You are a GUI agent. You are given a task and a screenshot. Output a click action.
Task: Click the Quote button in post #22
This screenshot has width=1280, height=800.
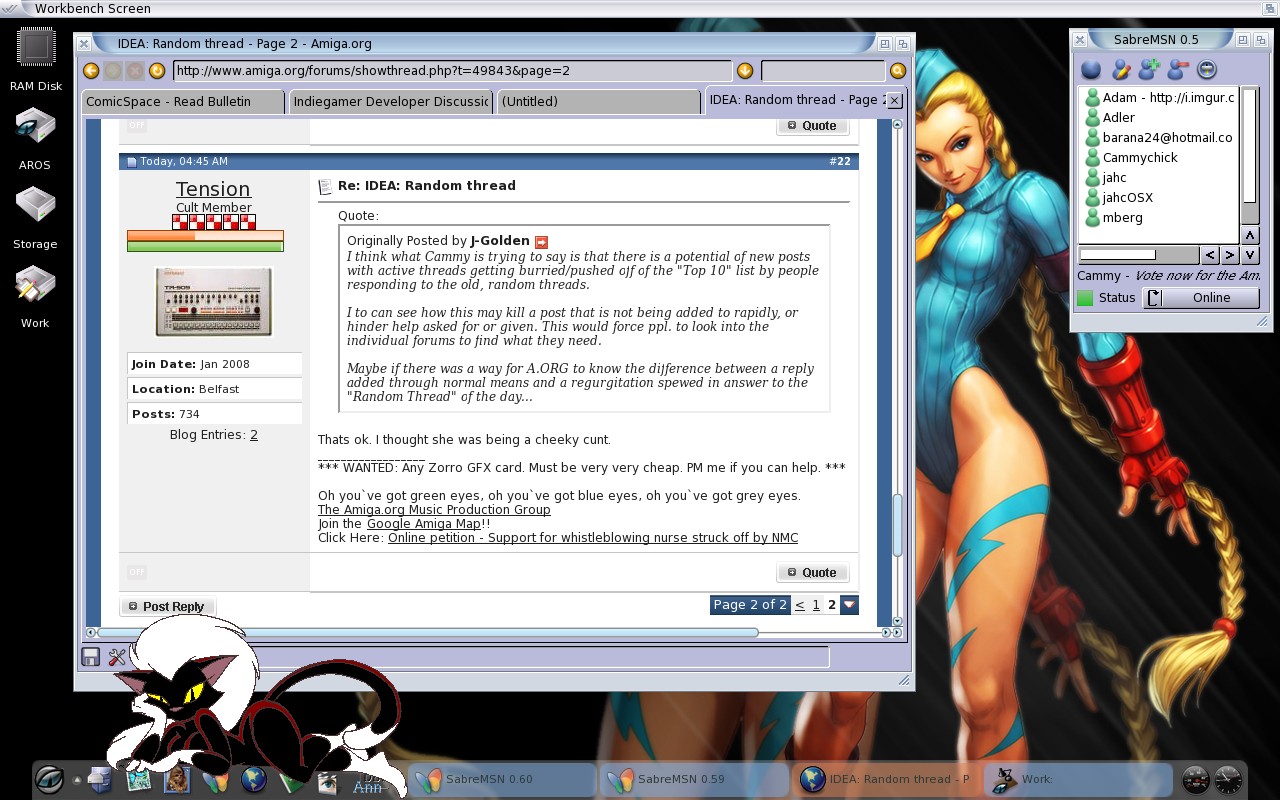(x=813, y=573)
